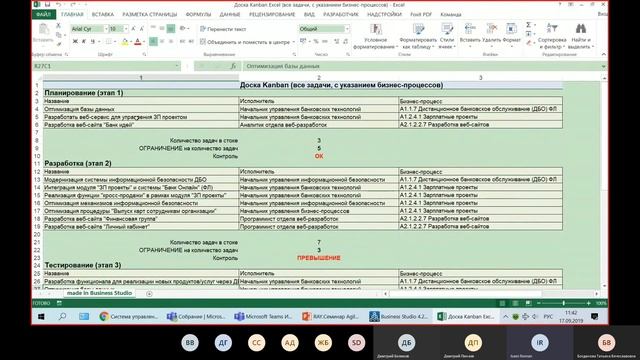Increase font size with the large A icon
This screenshot has height=360, width=640.
133,29
